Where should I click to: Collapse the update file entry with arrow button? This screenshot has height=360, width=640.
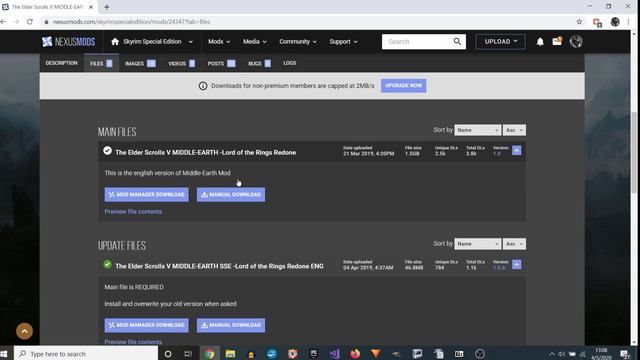tap(516, 264)
